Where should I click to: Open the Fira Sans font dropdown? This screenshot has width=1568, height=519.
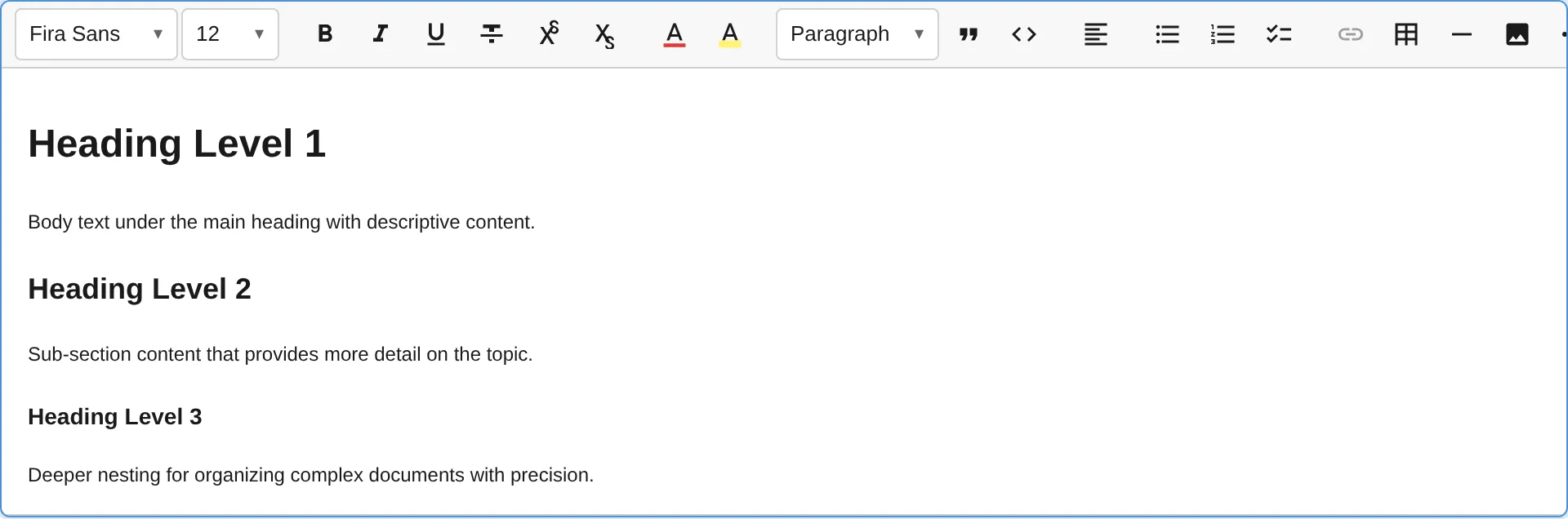(95, 34)
